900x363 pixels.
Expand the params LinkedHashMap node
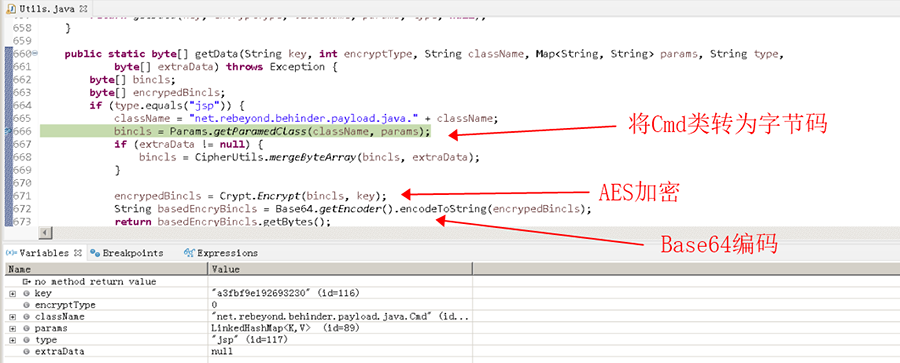(13, 328)
